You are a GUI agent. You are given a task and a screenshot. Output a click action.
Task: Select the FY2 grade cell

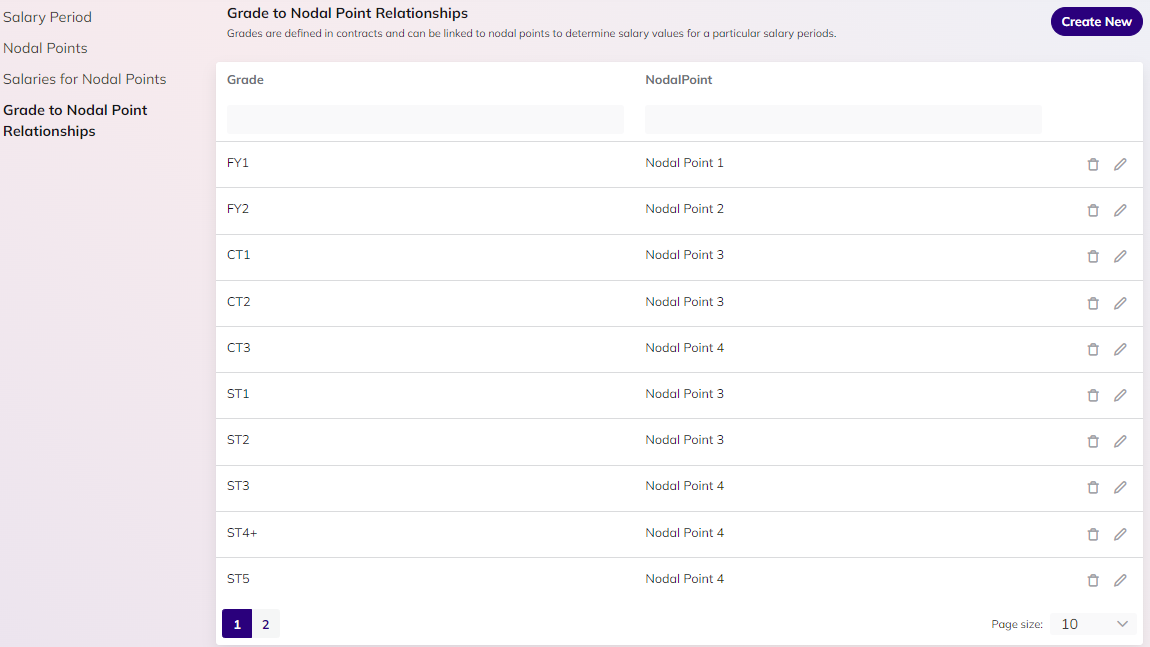coord(238,209)
